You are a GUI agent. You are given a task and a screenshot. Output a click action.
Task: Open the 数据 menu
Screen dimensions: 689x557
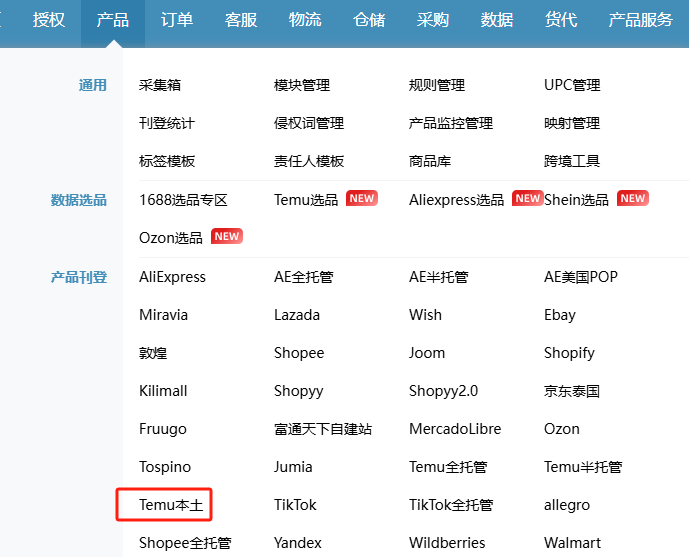[497, 20]
